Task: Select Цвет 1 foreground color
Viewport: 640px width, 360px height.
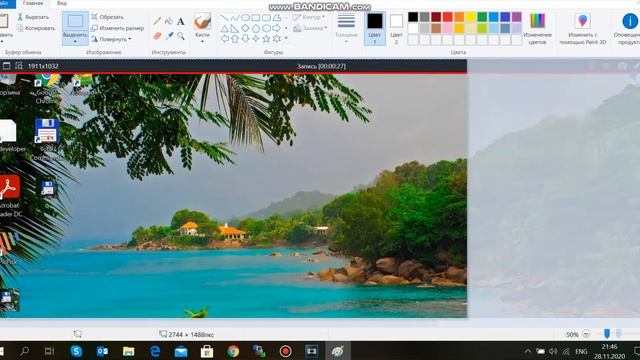Action: (375, 29)
